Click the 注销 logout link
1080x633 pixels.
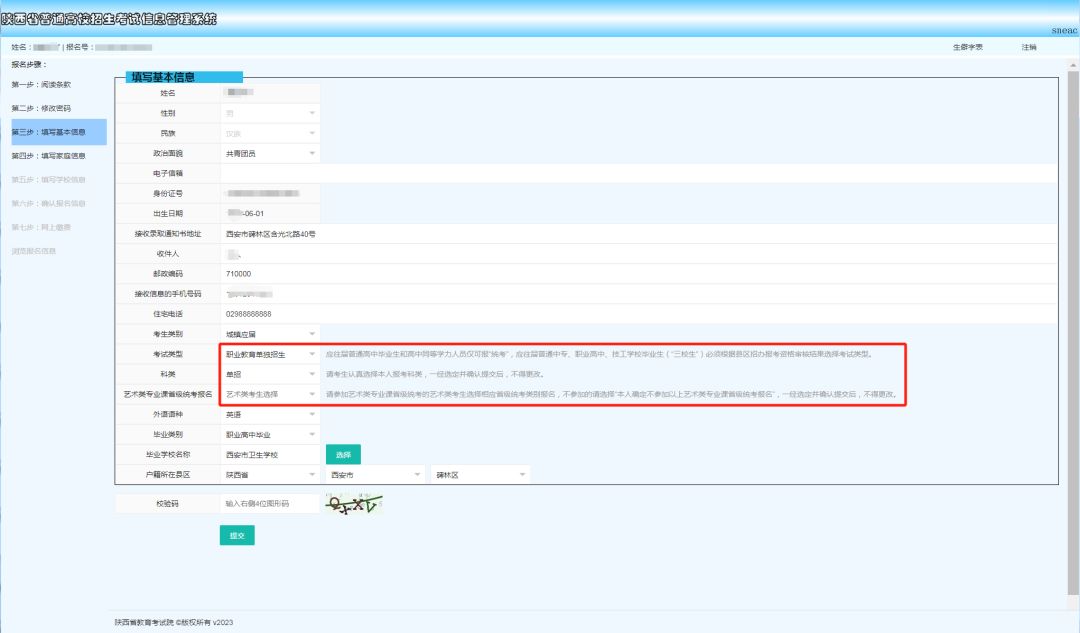pyautogui.click(x=1029, y=47)
